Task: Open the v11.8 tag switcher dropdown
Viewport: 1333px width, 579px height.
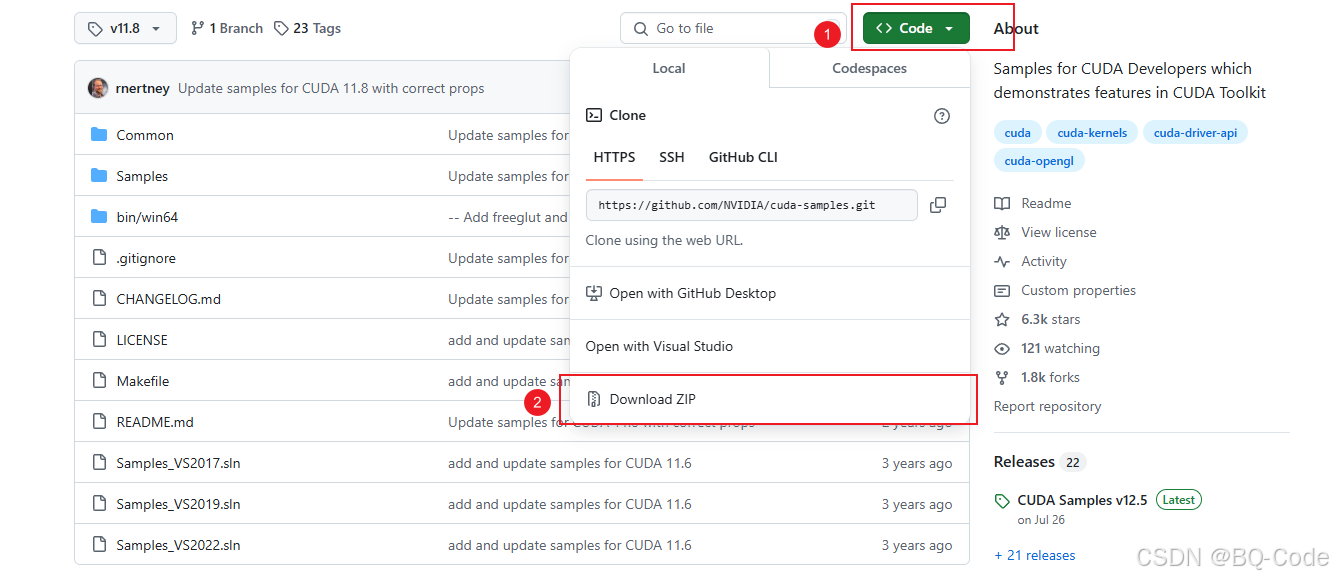Action: 125,28
